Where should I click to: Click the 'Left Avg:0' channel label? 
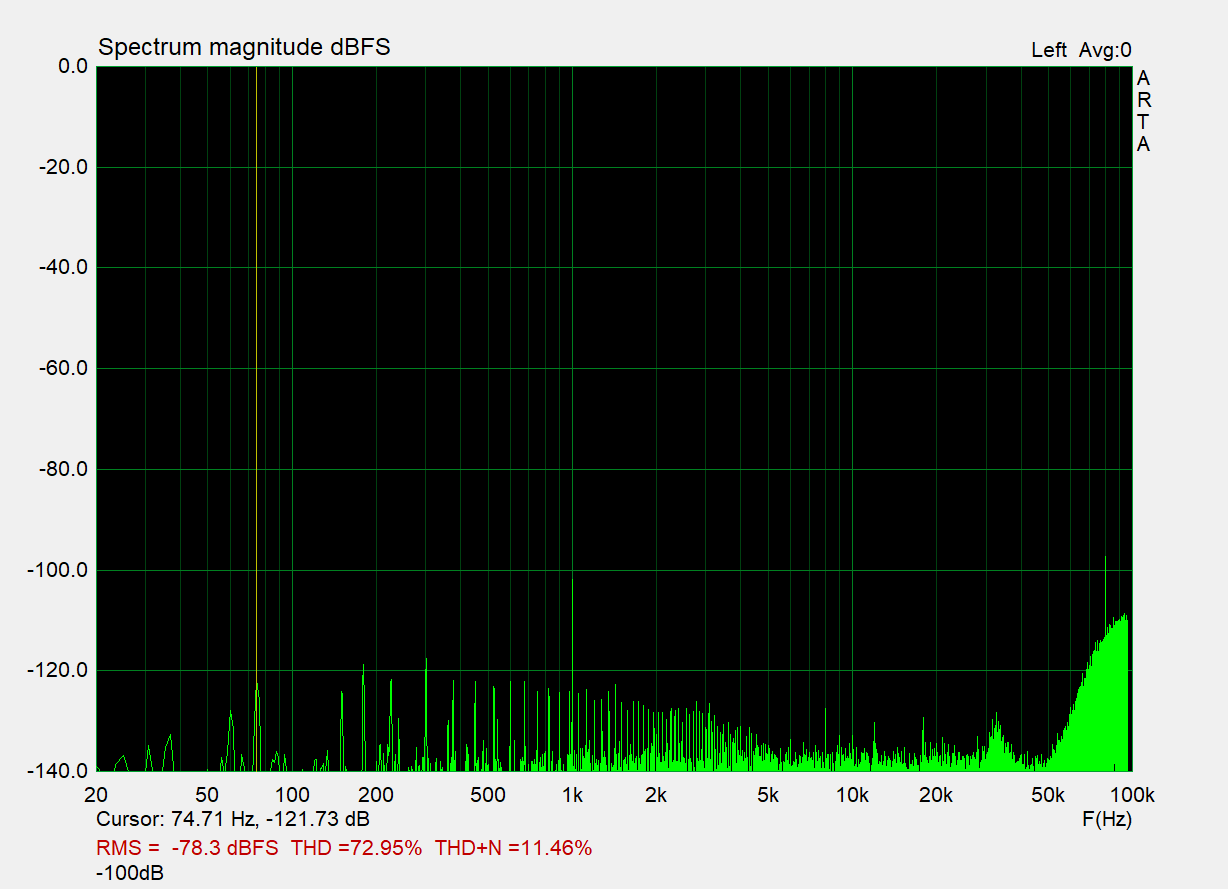point(1081,50)
